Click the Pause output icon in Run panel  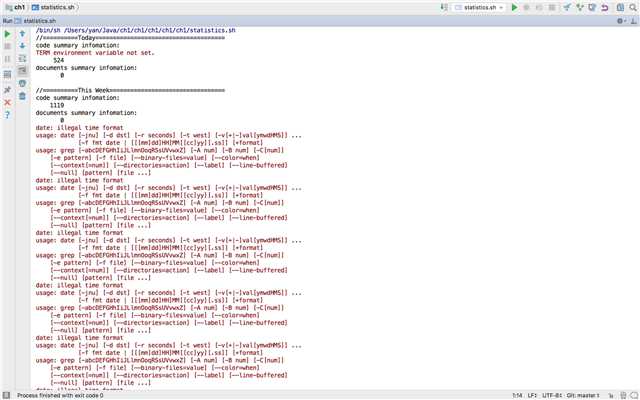pos(7,59)
